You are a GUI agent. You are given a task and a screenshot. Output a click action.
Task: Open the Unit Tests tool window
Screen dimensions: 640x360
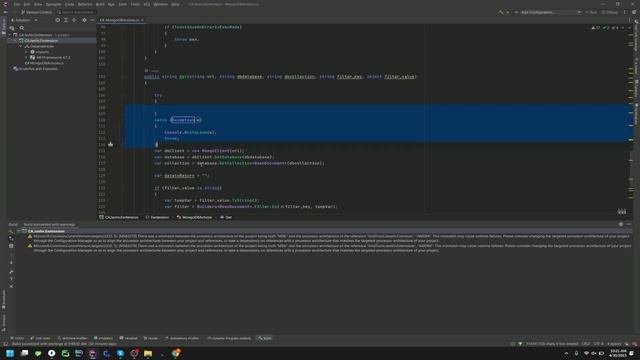40,338
